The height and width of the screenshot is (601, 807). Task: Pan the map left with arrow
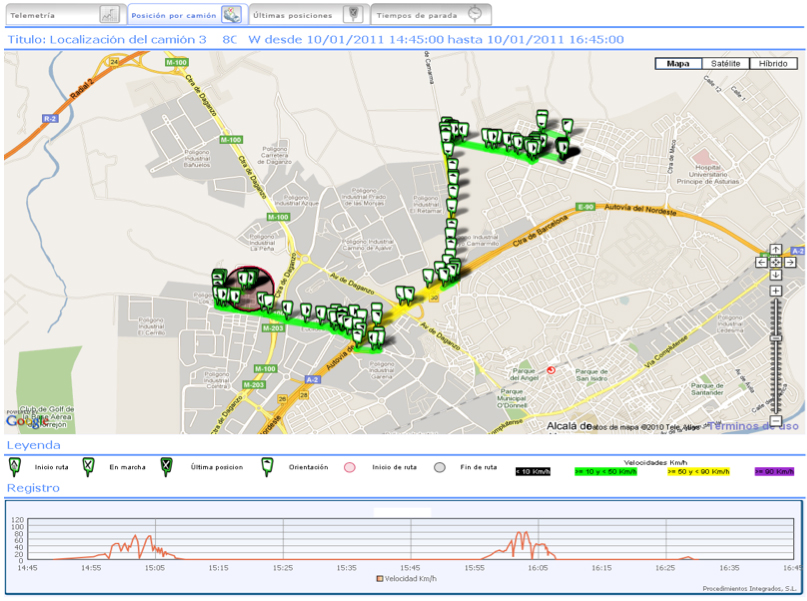click(x=761, y=262)
